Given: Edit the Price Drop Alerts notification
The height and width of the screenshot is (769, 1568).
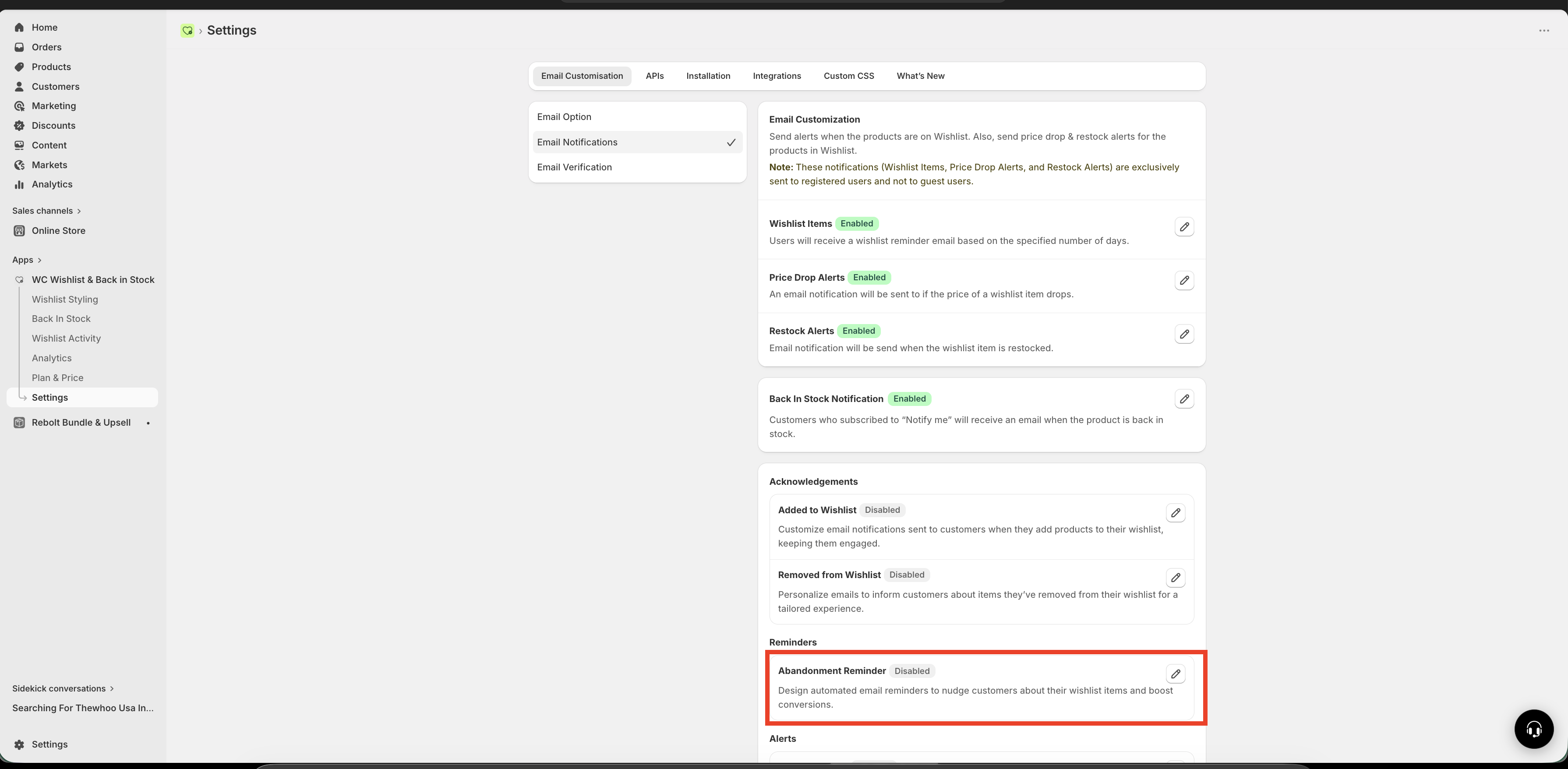Looking at the screenshot, I should point(1184,280).
